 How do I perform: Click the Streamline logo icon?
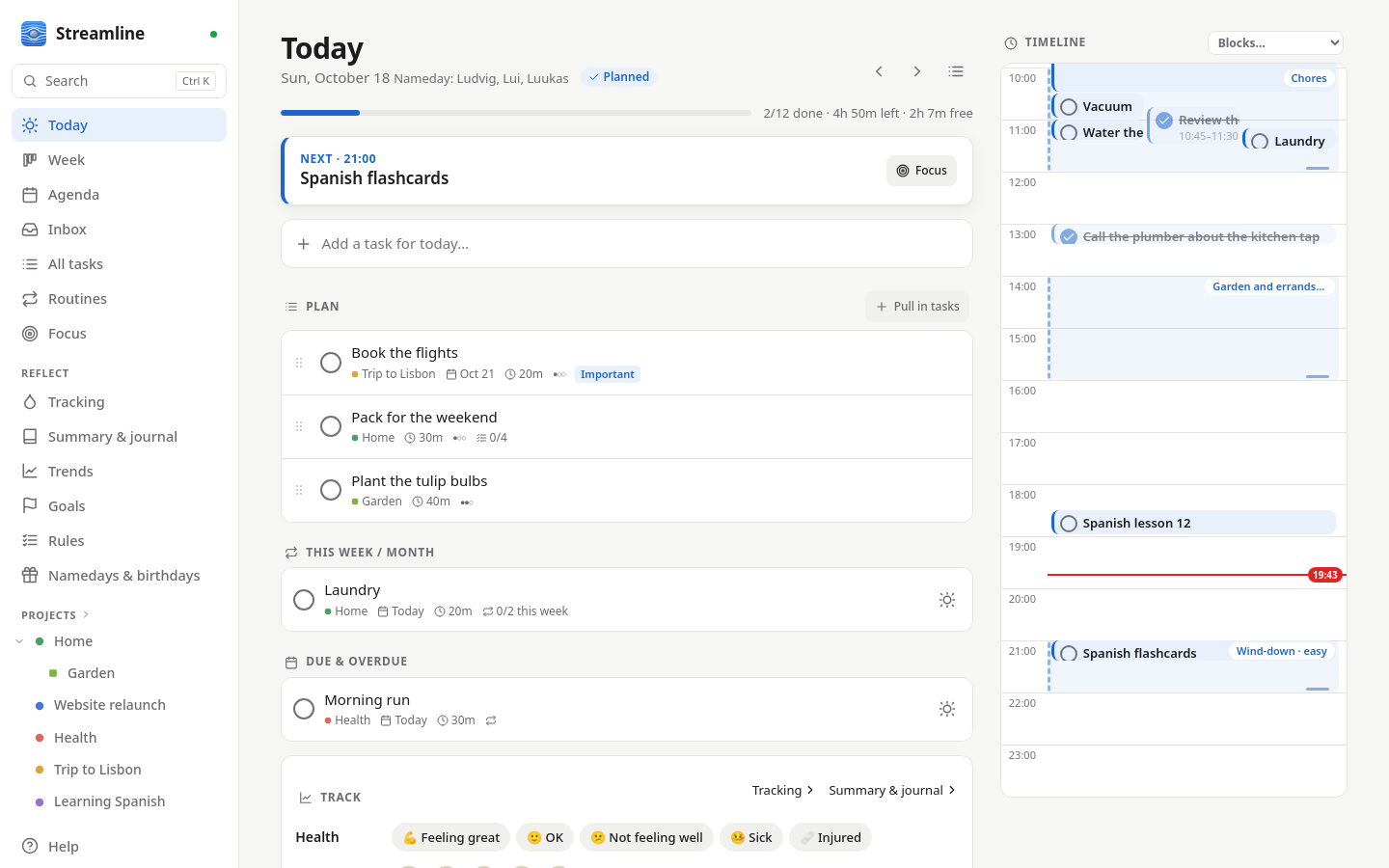[x=34, y=34]
